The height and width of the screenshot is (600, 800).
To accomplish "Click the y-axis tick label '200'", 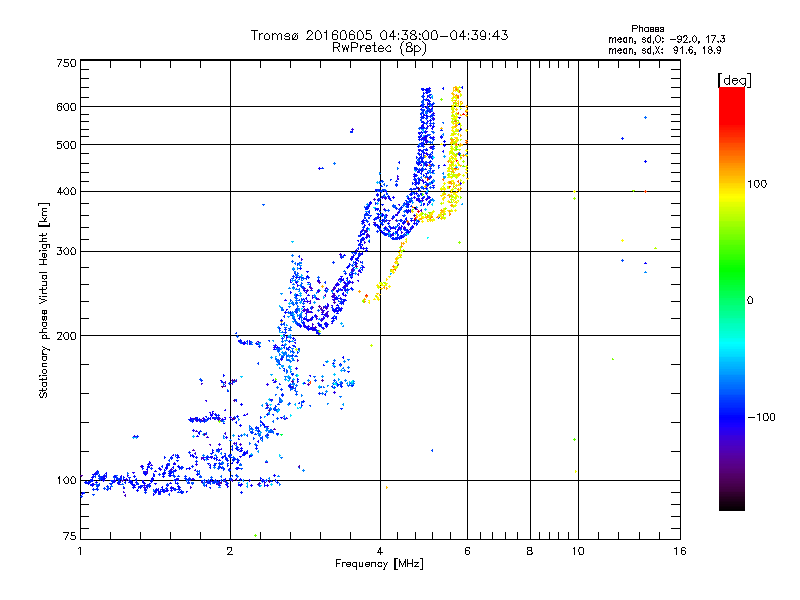I will [67, 336].
